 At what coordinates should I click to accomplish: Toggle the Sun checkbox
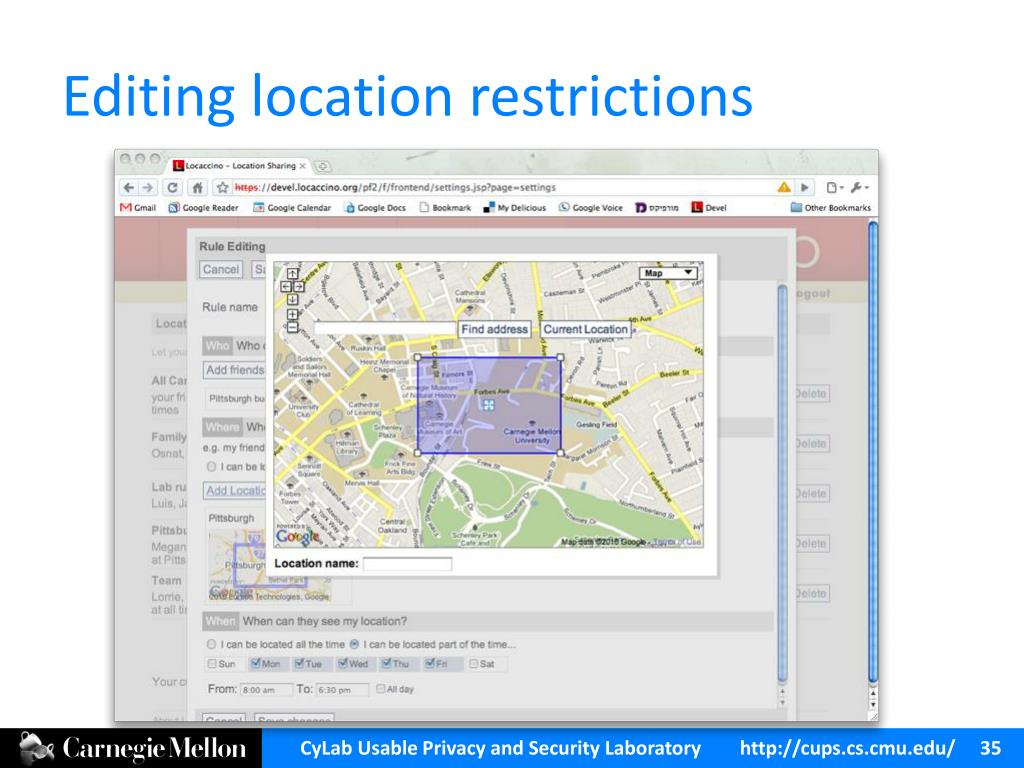coord(212,664)
